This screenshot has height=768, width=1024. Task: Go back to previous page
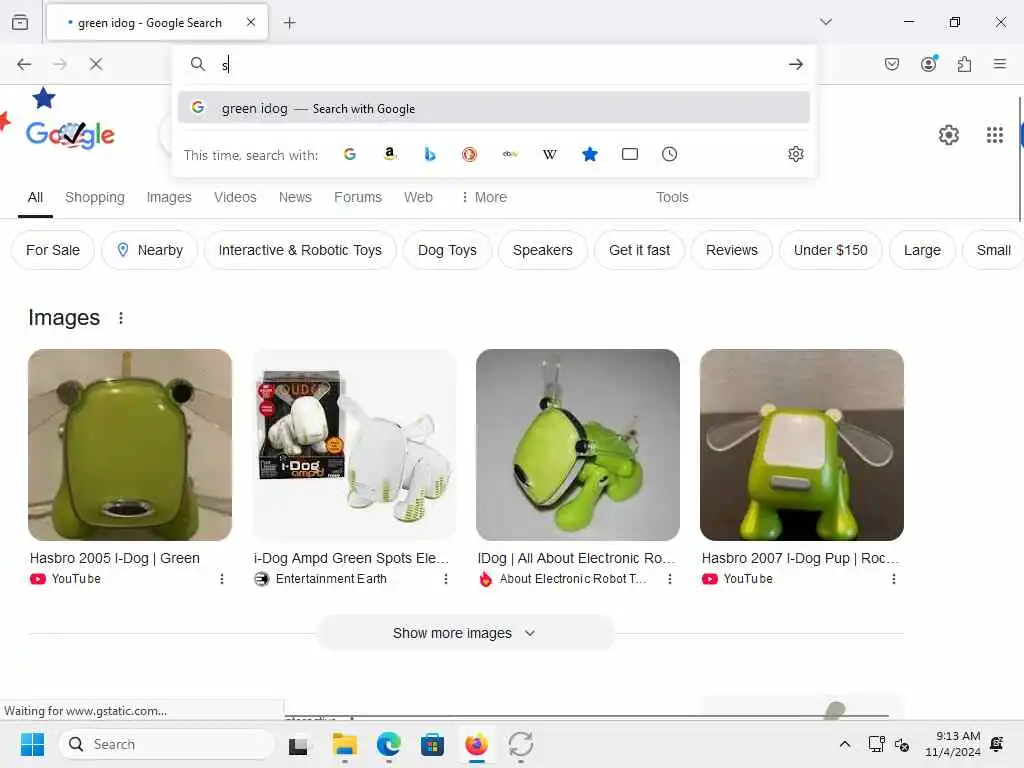coord(24,64)
